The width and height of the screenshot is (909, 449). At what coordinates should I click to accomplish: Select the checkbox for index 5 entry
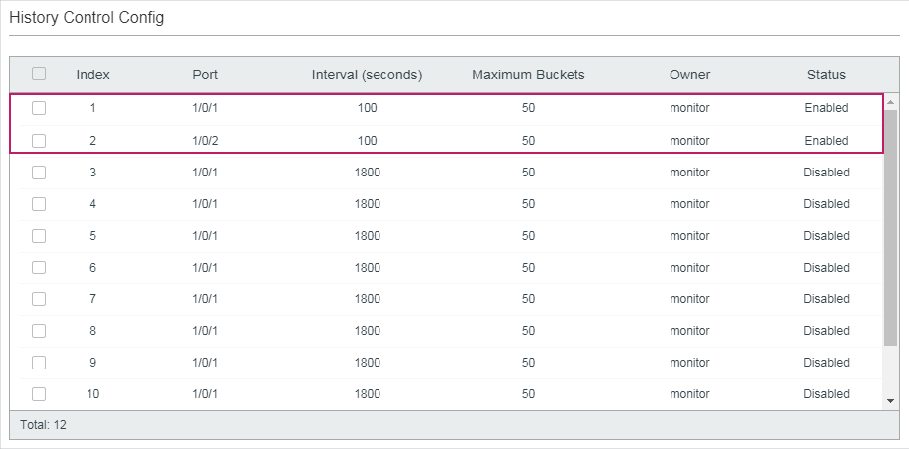[x=39, y=236]
